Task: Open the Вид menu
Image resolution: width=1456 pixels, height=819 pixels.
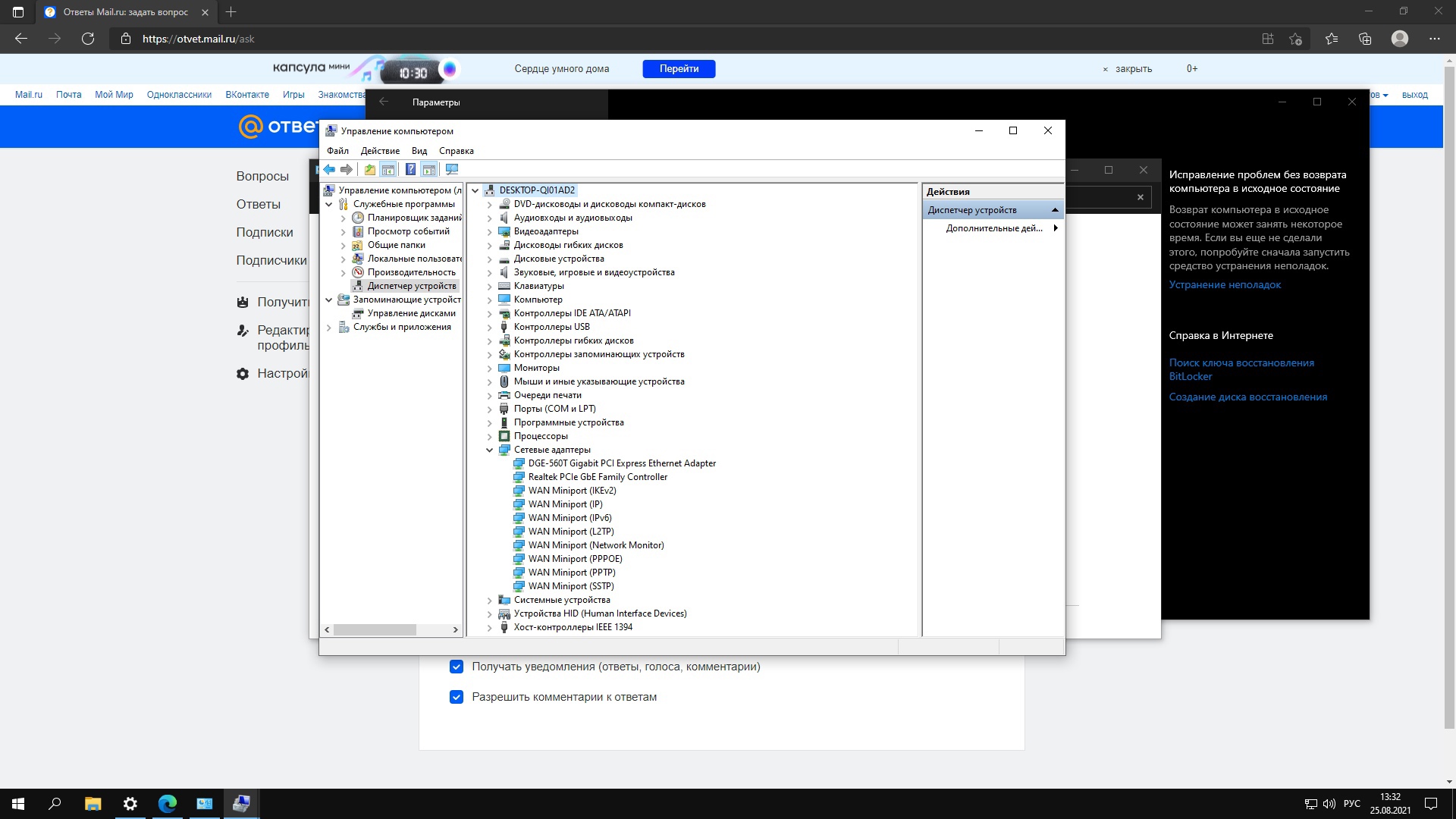Action: click(419, 151)
